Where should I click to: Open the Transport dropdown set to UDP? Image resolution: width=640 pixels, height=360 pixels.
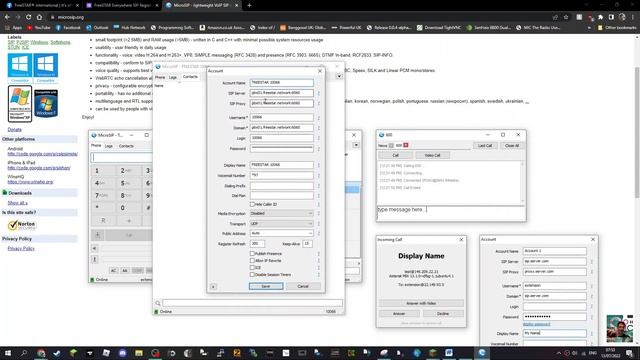(x=281, y=224)
